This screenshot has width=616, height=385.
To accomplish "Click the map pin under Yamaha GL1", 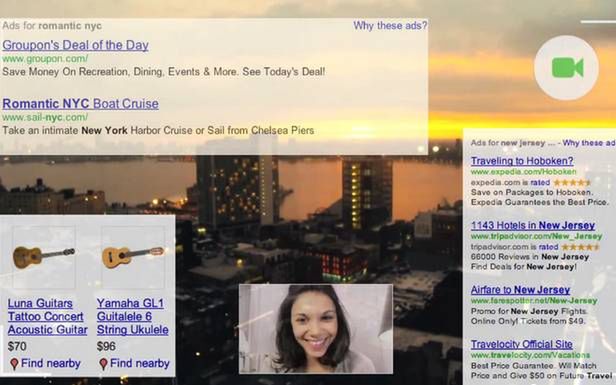I will click(103, 364).
